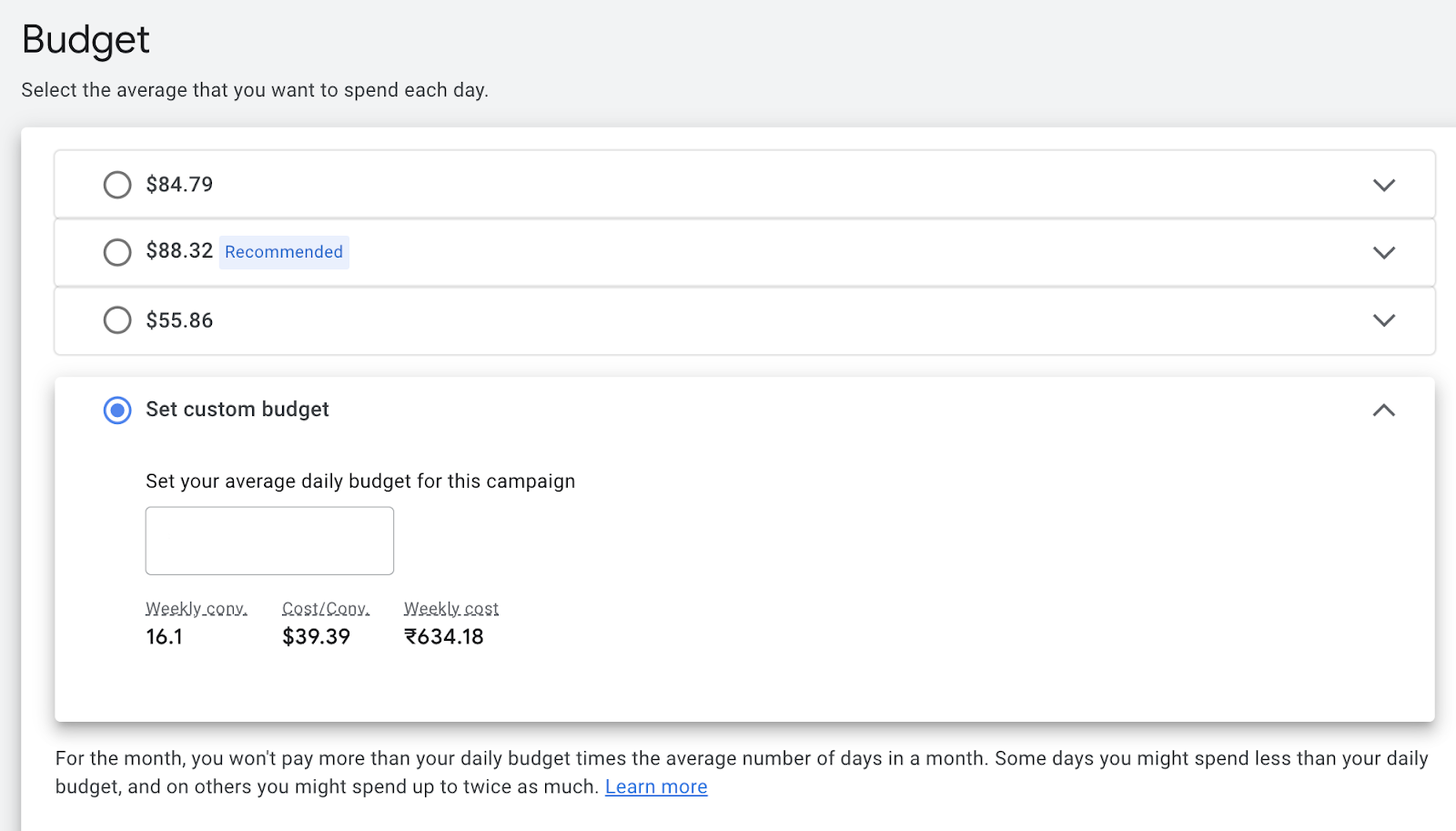Click the ₹634.18 weekly cost value

point(444,636)
